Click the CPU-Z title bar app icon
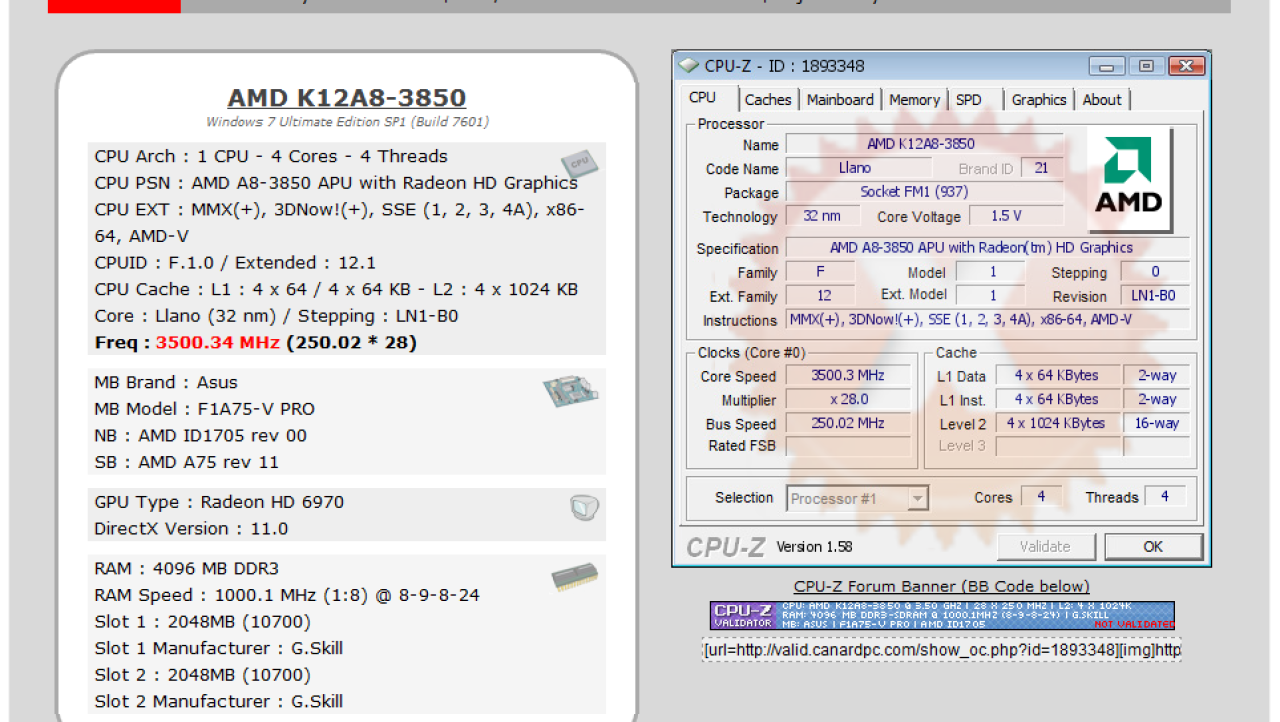The image size is (1280, 722). 689,66
